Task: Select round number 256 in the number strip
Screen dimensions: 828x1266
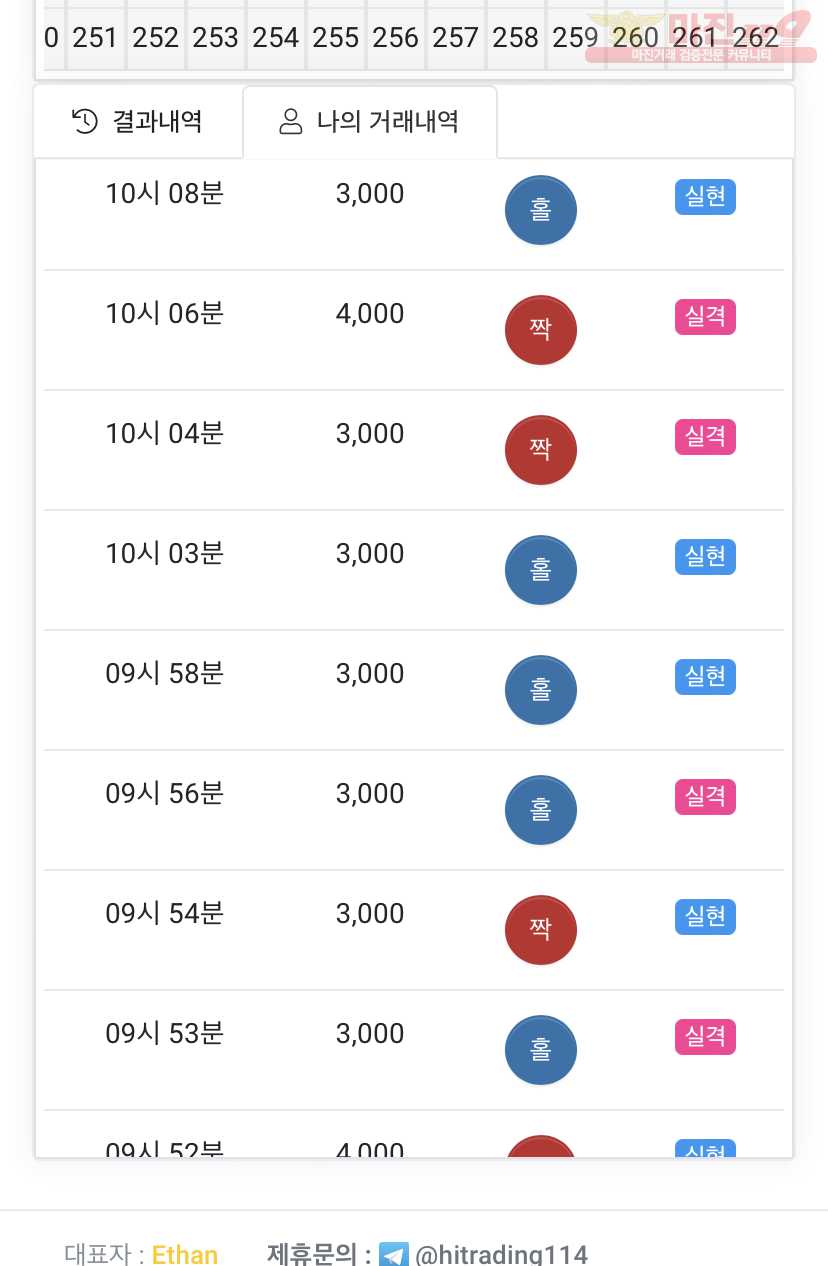Action: coord(396,38)
